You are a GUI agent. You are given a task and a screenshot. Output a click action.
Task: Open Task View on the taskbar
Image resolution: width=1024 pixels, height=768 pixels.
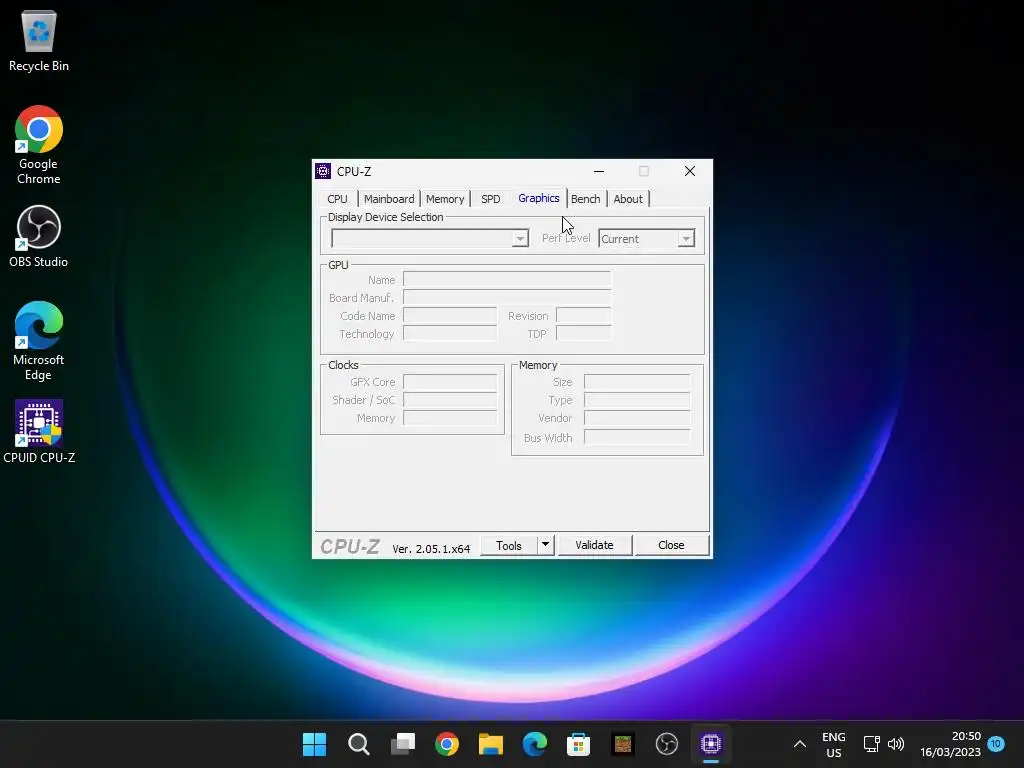tap(402, 744)
